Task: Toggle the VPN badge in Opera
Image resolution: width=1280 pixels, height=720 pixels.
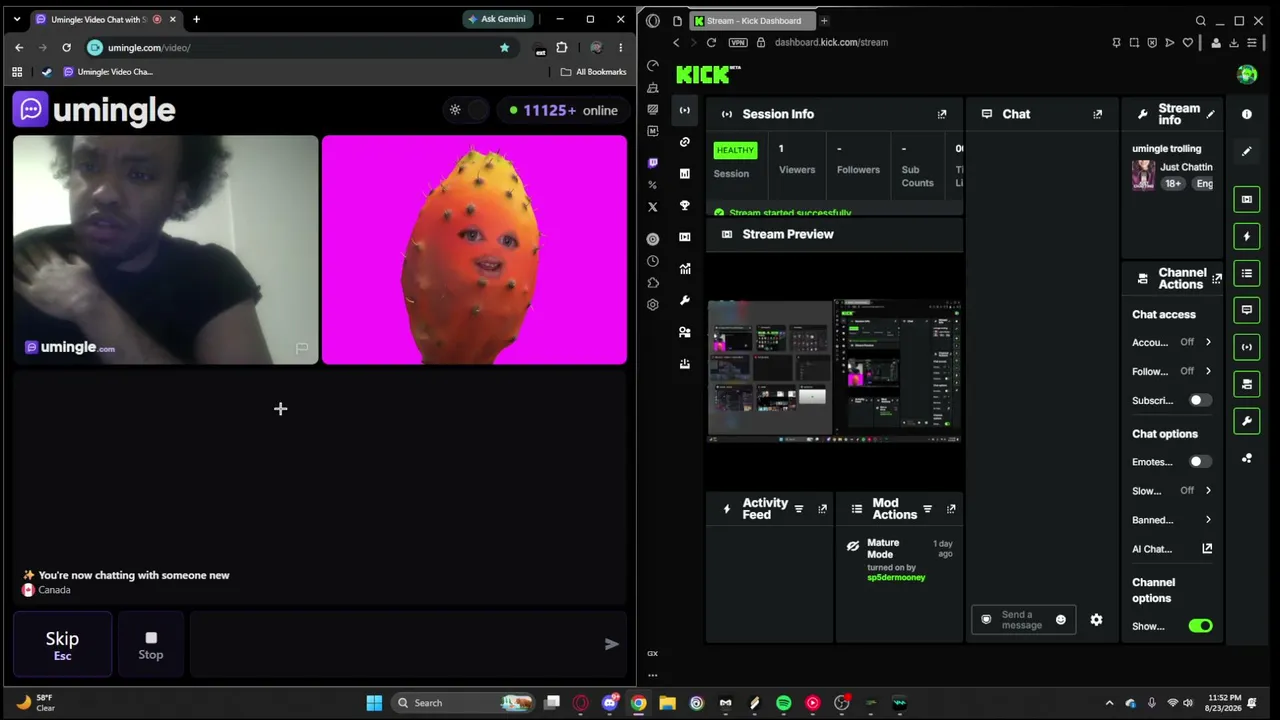Action: 738,43
